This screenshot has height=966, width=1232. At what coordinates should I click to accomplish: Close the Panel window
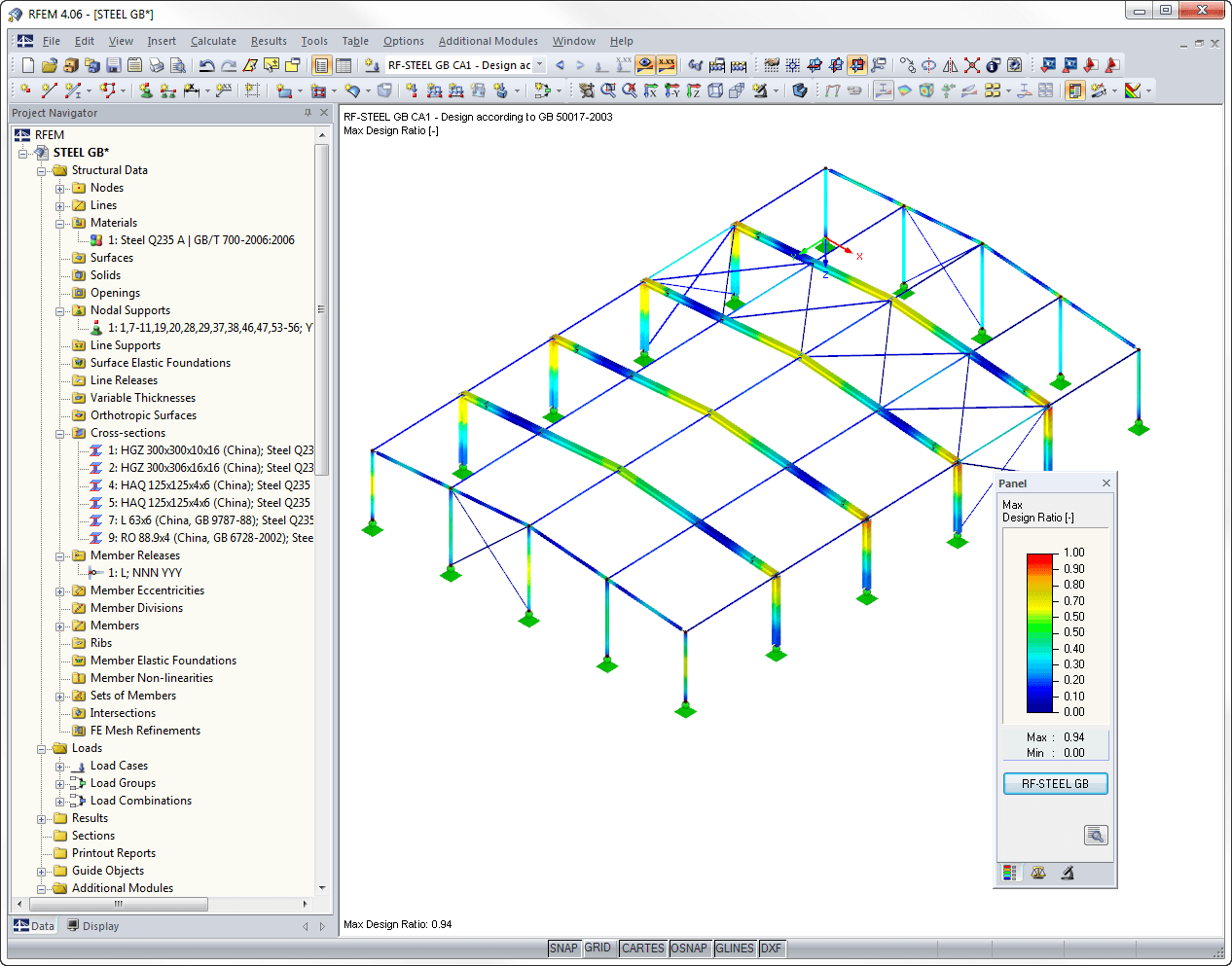1106,483
